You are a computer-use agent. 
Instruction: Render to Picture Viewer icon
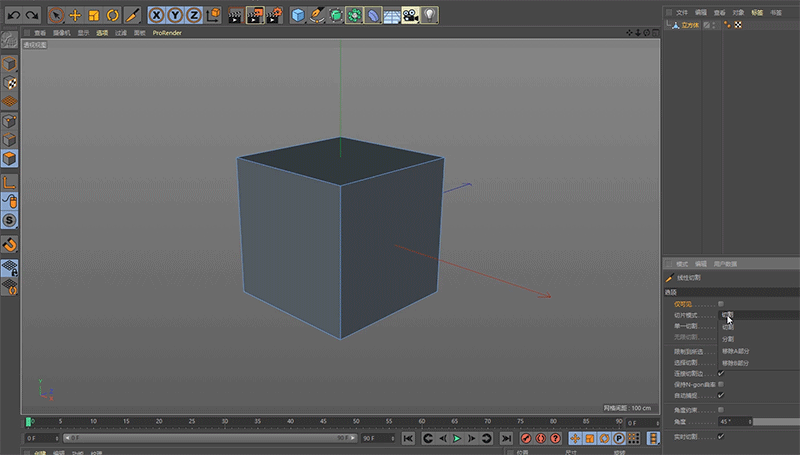click(x=255, y=15)
